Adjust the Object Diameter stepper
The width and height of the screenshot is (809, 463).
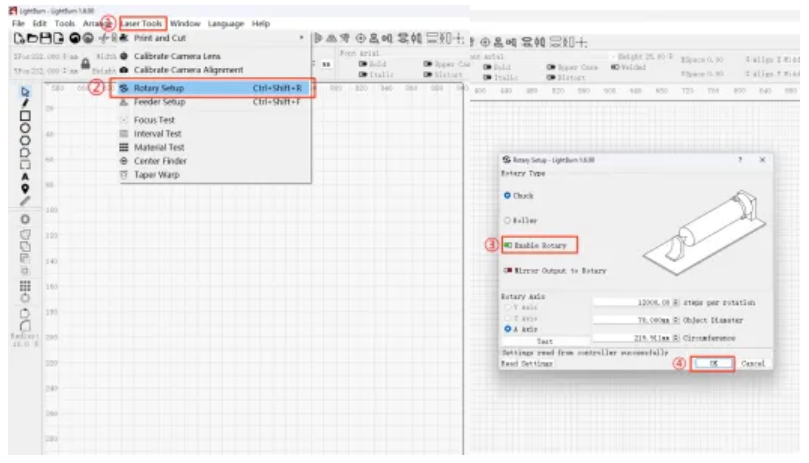tap(676, 320)
